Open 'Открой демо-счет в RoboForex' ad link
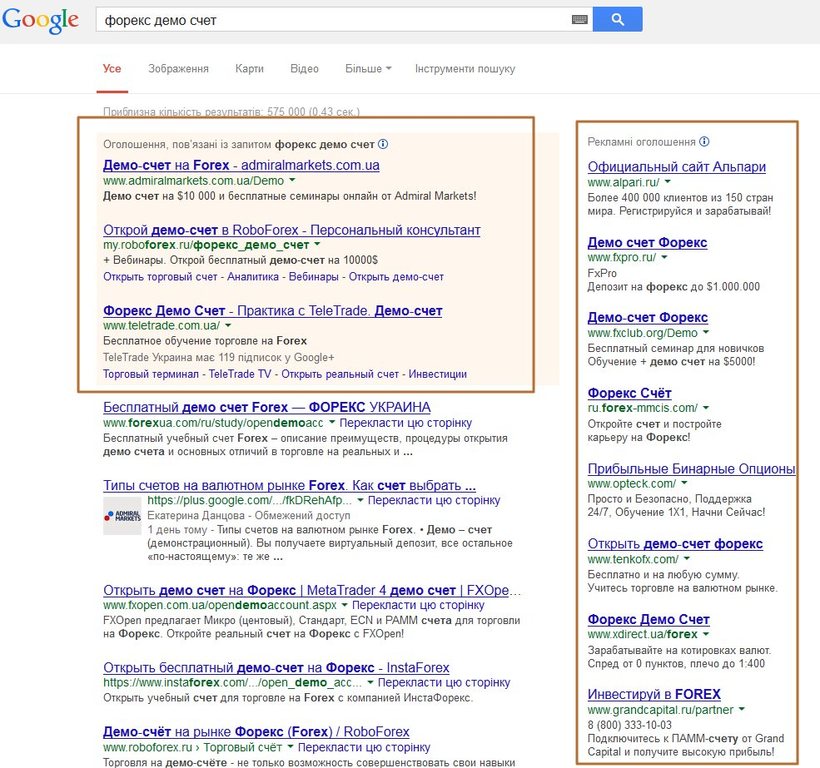 (x=292, y=230)
